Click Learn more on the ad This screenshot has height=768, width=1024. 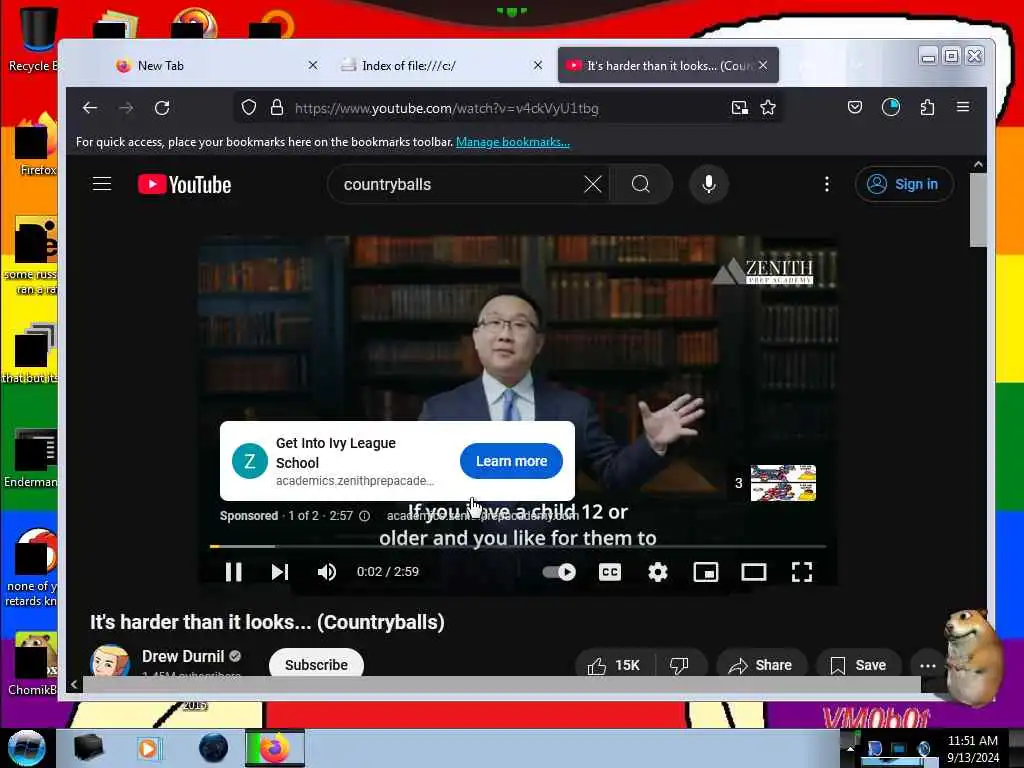click(511, 461)
